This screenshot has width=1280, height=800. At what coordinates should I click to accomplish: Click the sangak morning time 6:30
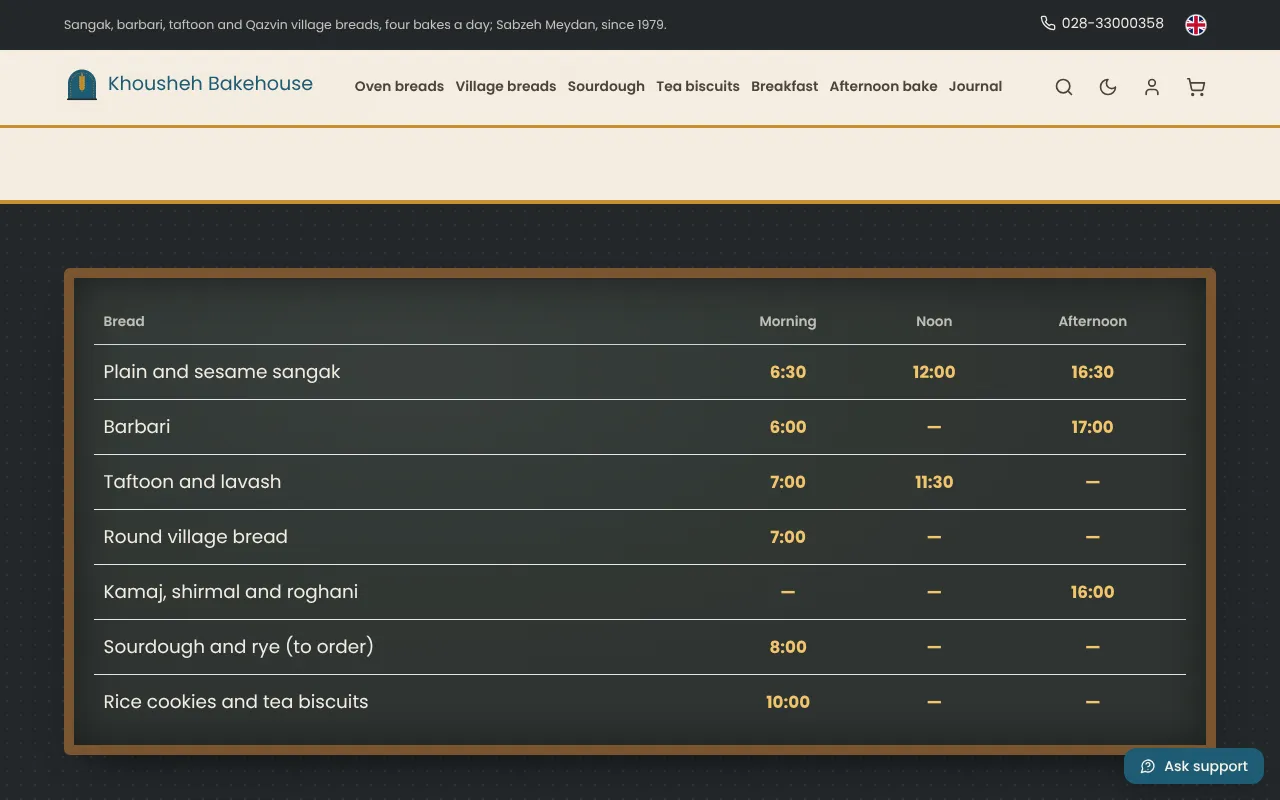point(788,372)
